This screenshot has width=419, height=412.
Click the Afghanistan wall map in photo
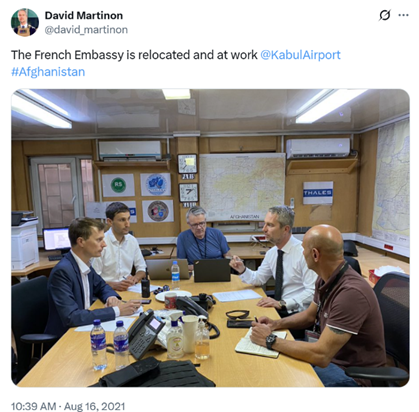pyautogui.click(x=242, y=187)
